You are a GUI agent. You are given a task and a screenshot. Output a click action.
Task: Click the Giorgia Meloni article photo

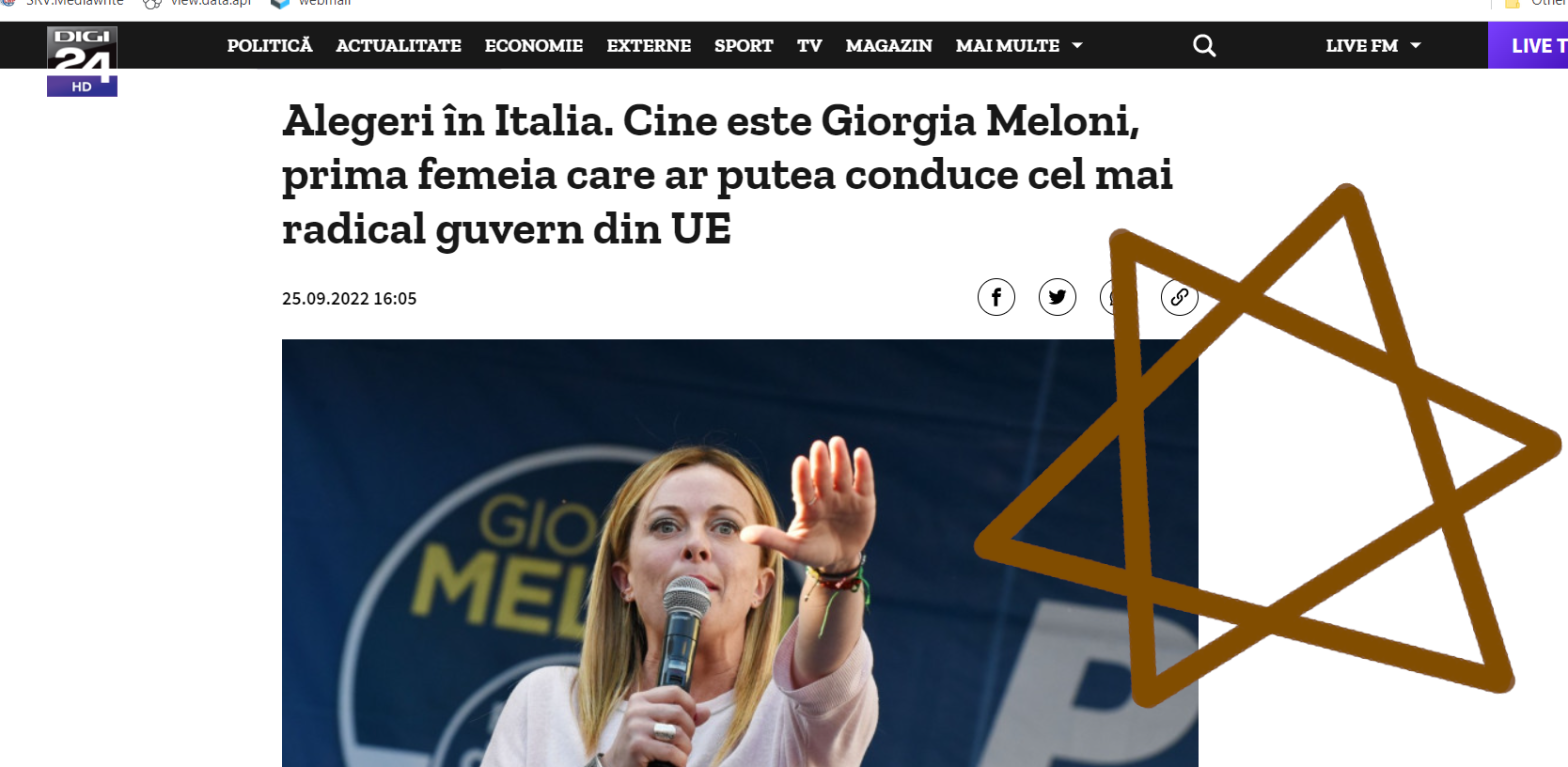tap(740, 553)
